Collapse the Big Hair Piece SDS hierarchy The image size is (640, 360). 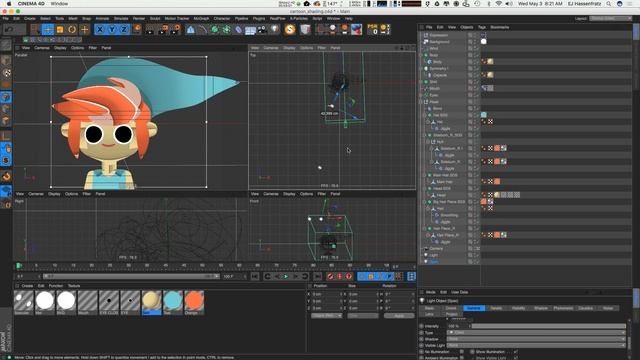point(425,202)
